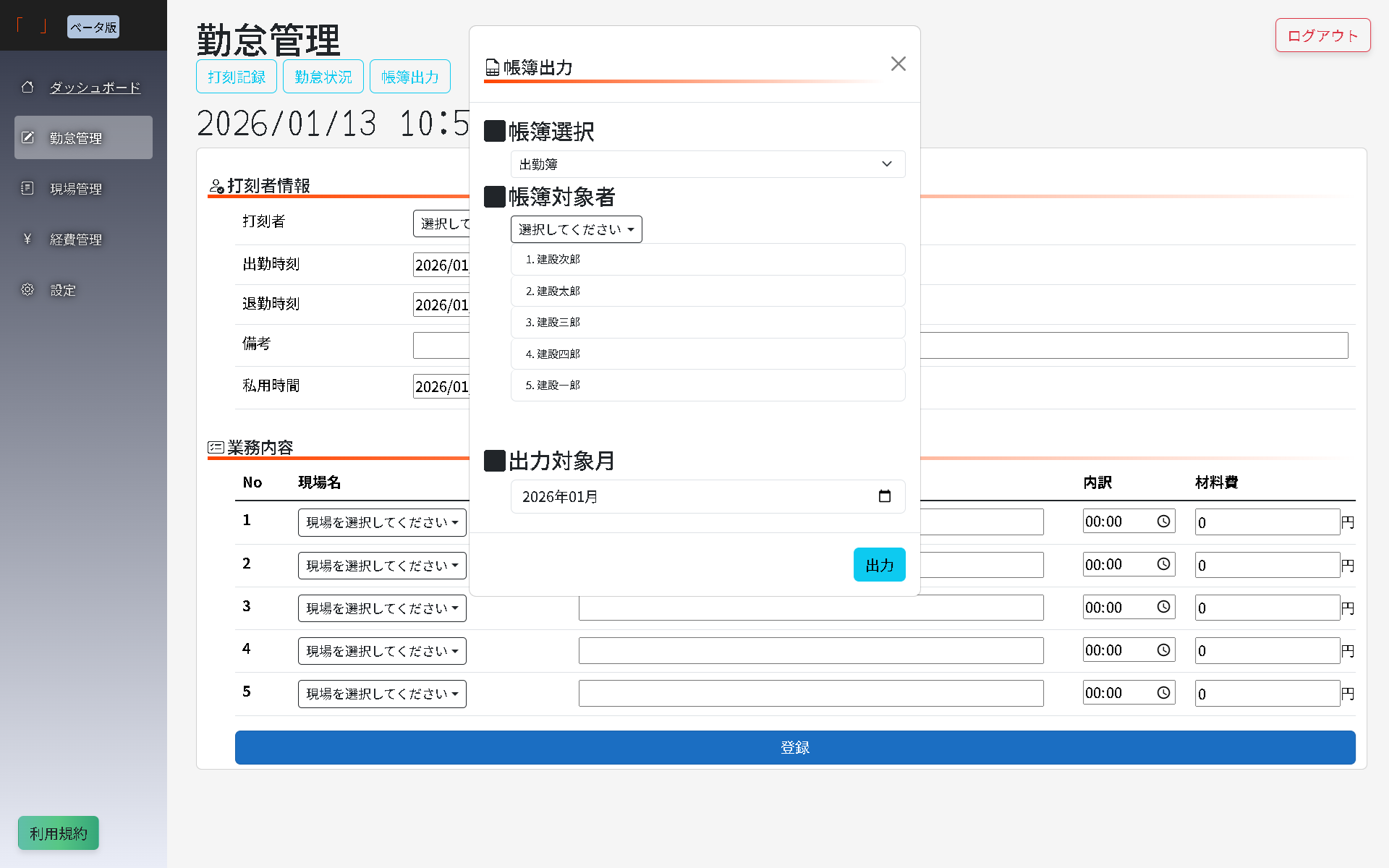Close the 帳簿出力 dialog with the X
Image resolution: width=1389 pixels, height=868 pixels.
pyautogui.click(x=899, y=64)
